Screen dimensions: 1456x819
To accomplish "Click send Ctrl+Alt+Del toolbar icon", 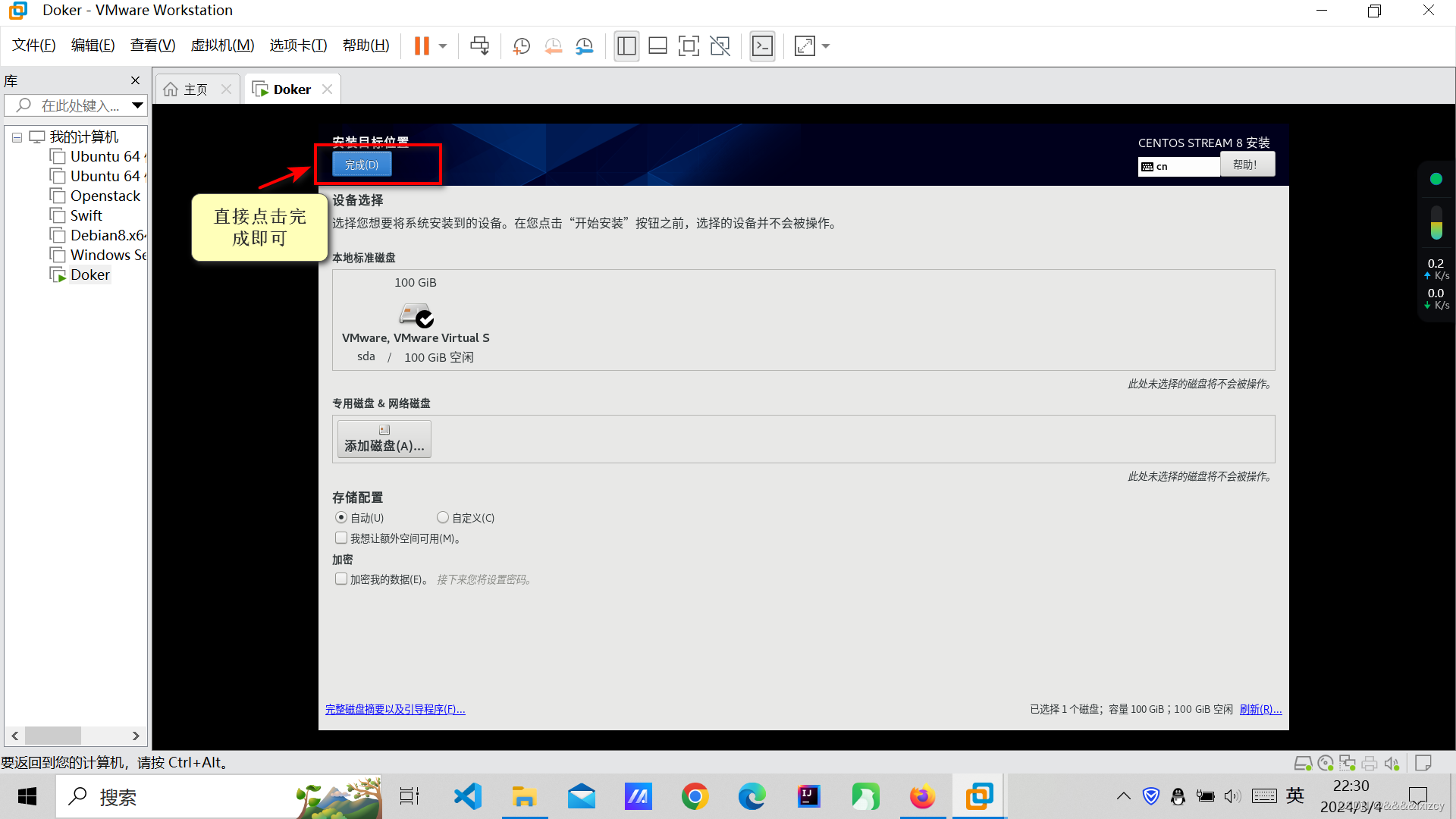I will pos(479,46).
